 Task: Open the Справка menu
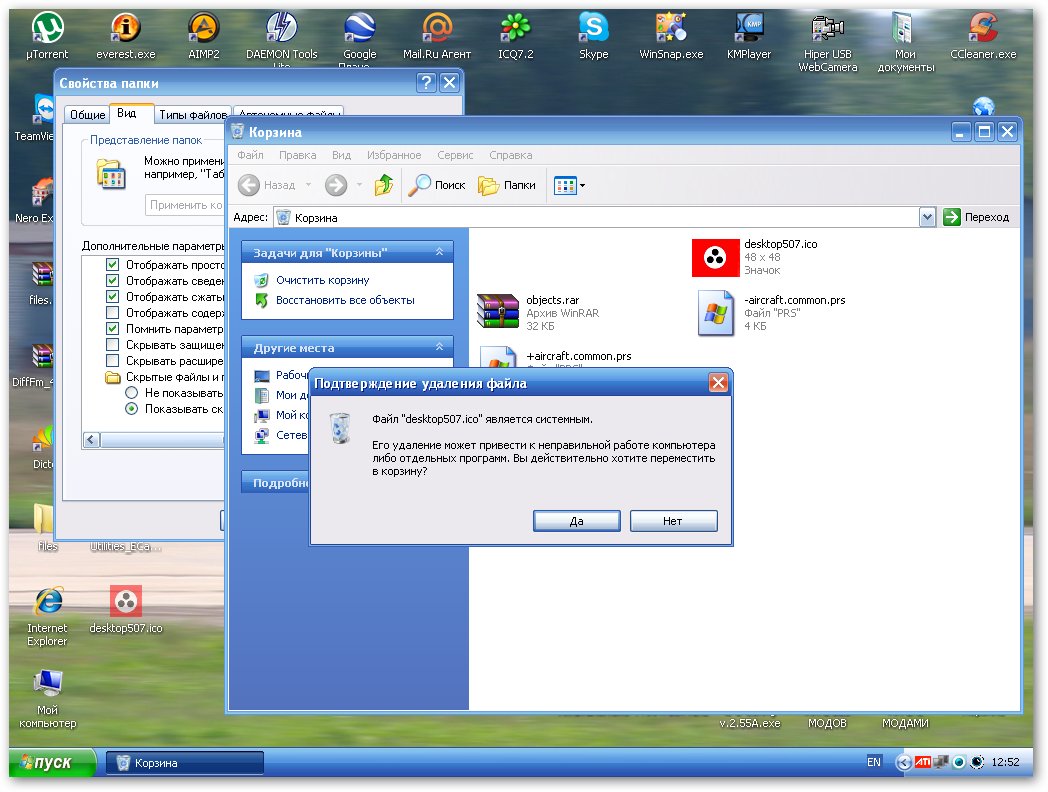(511, 155)
